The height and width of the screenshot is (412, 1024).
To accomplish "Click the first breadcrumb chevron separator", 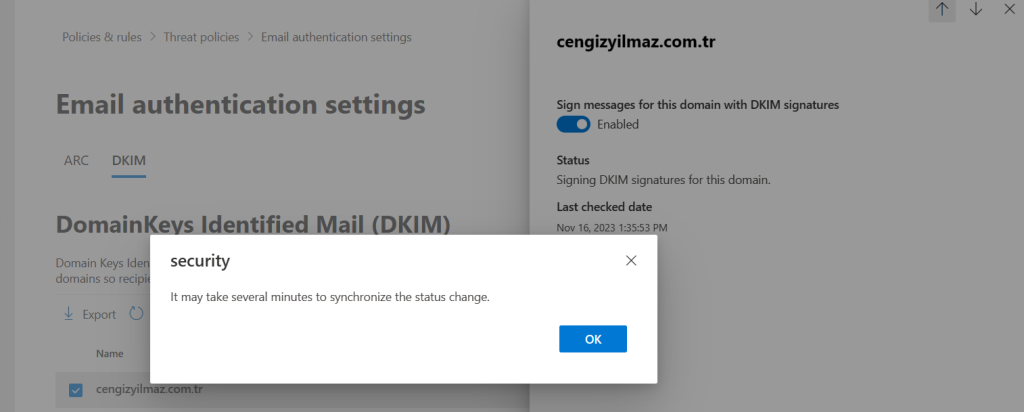I will (x=153, y=37).
